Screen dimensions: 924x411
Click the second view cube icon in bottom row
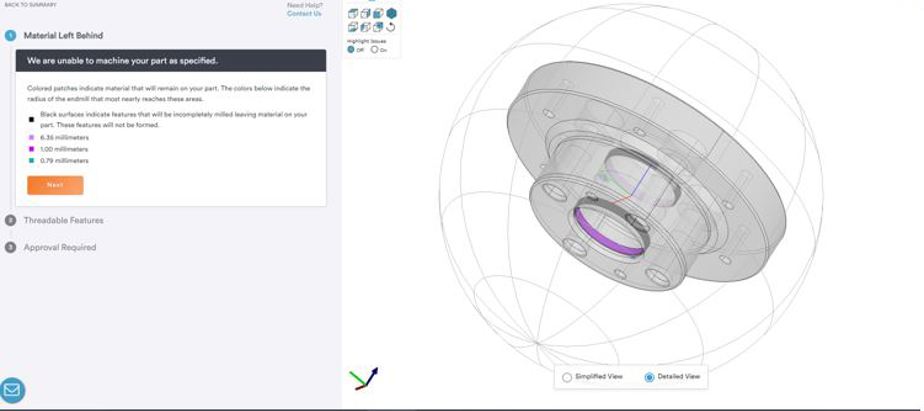pos(365,27)
